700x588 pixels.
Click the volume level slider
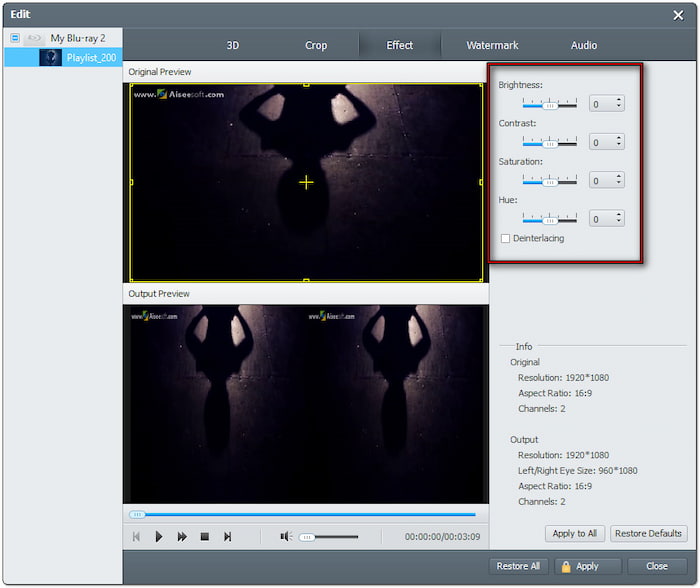[x=329, y=537]
